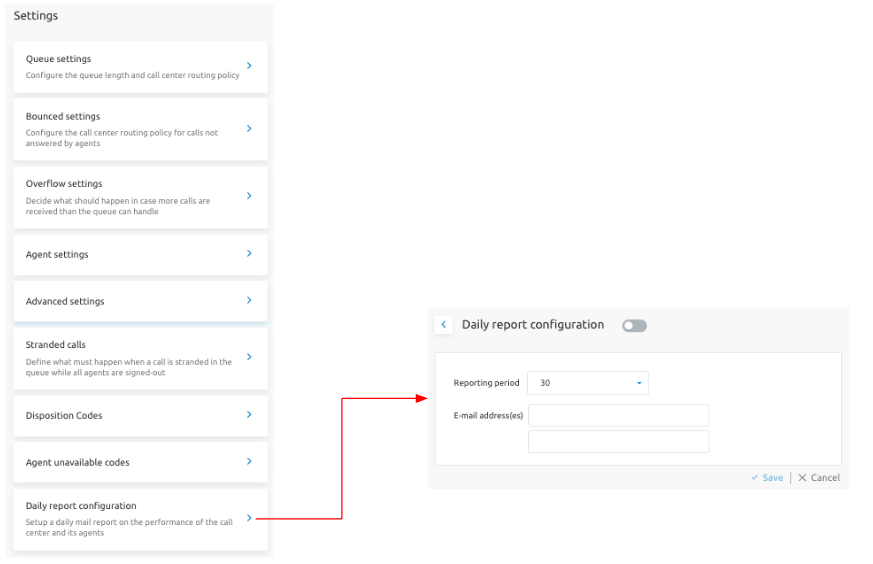Click the Agent settings chevron arrow
The height and width of the screenshot is (564, 873).
click(x=249, y=253)
